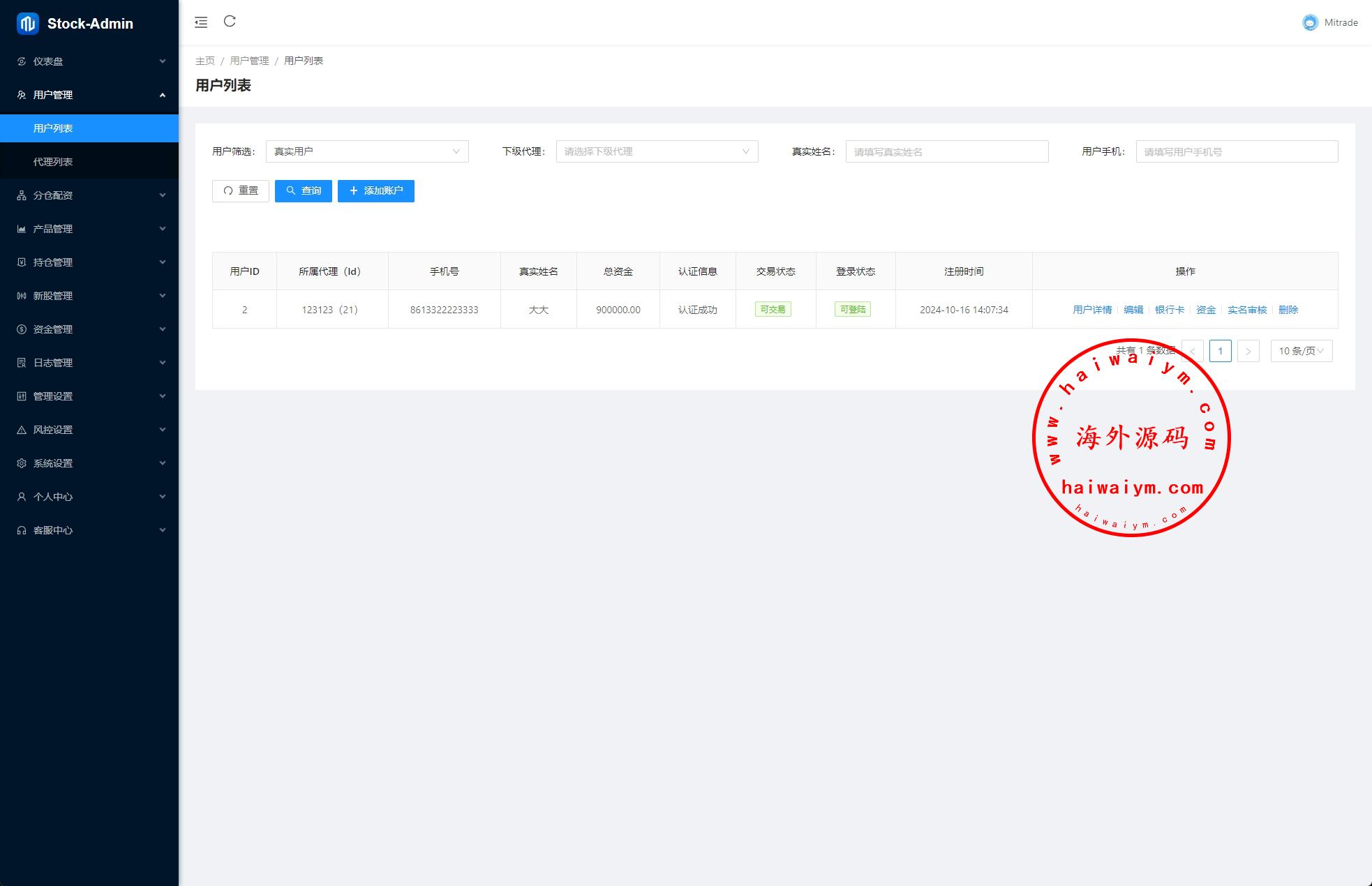Open the 代理列表 menu item
Screen dimensions: 1372x886
53,162
